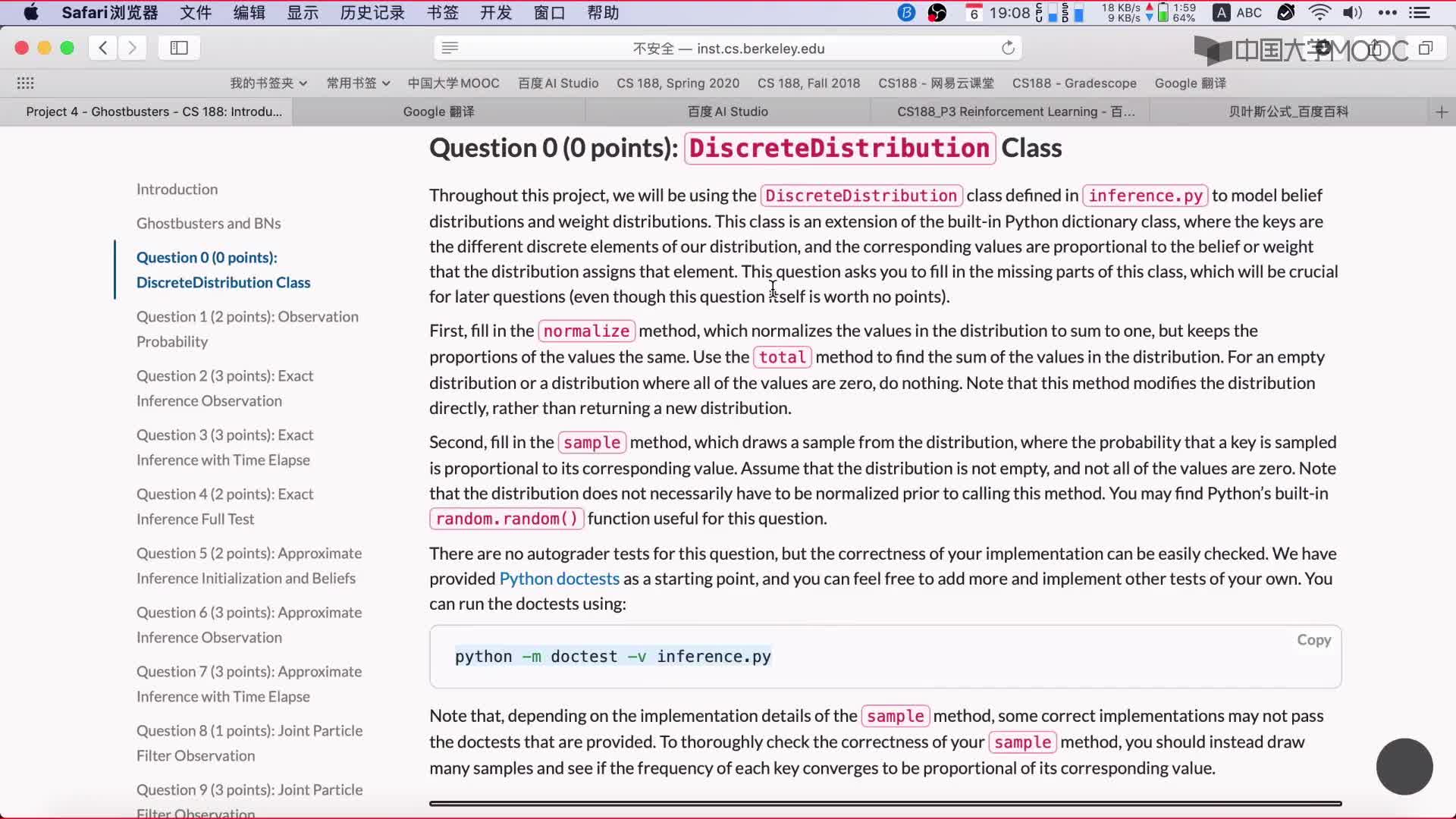This screenshot has height=819, width=1456.
Task: Open the Apple menu
Action: pyautogui.click(x=31, y=13)
